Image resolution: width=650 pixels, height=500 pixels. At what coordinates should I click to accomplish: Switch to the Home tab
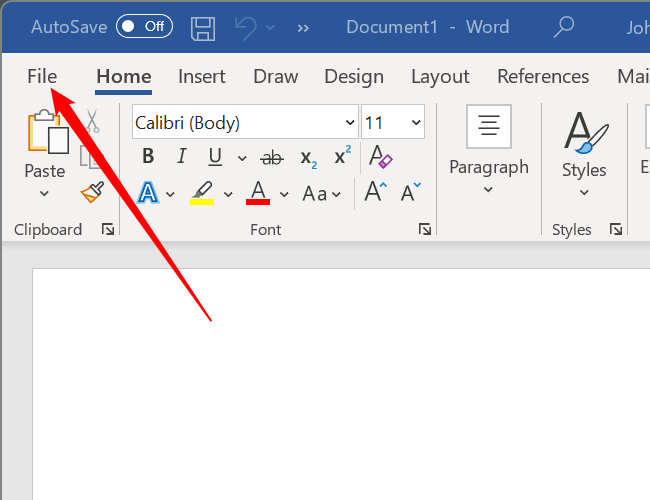[124, 77]
